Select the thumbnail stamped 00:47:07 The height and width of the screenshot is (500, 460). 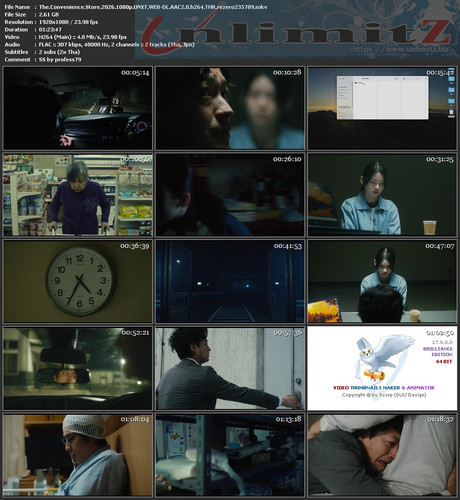382,281
